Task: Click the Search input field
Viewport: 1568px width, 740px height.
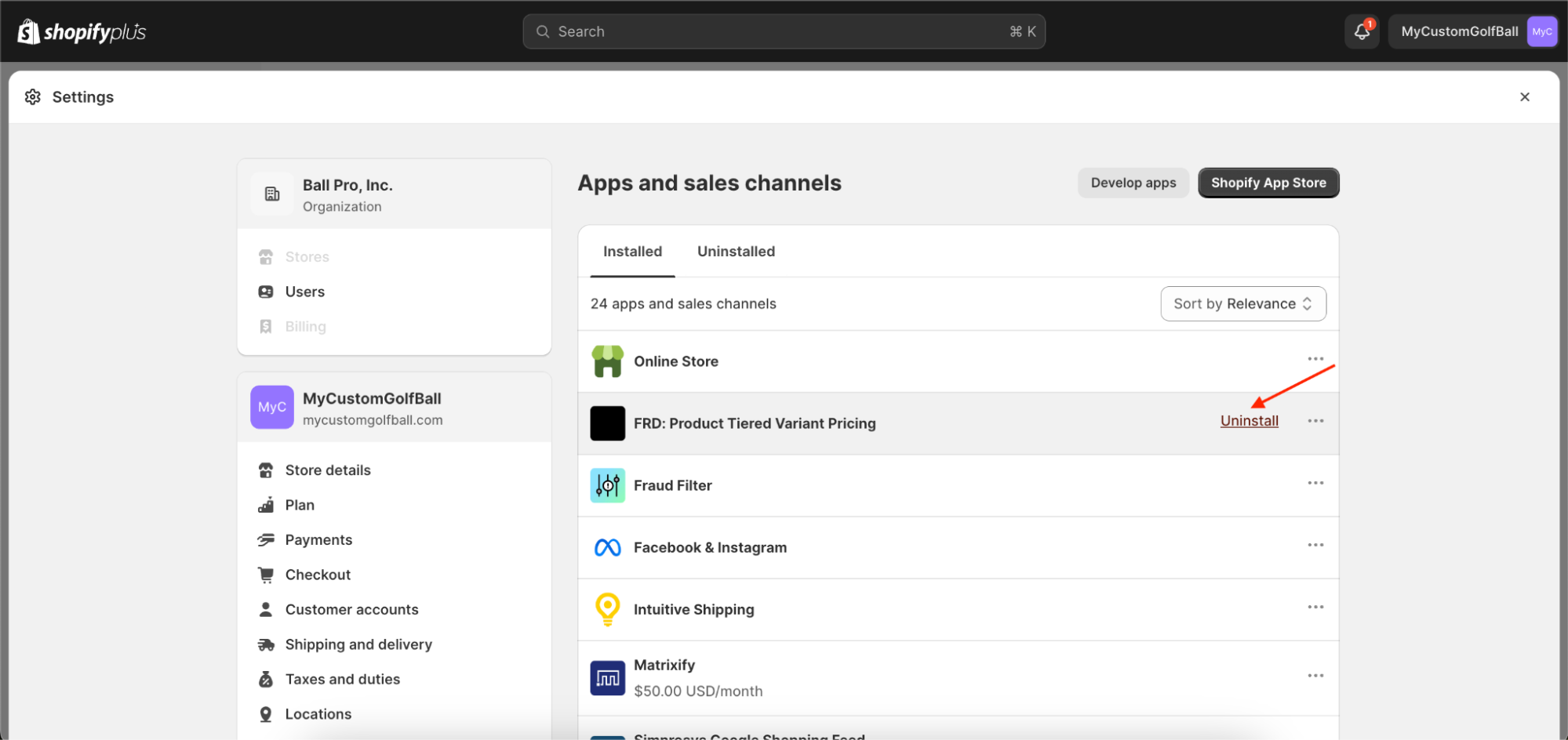Action: click(784, 31)
